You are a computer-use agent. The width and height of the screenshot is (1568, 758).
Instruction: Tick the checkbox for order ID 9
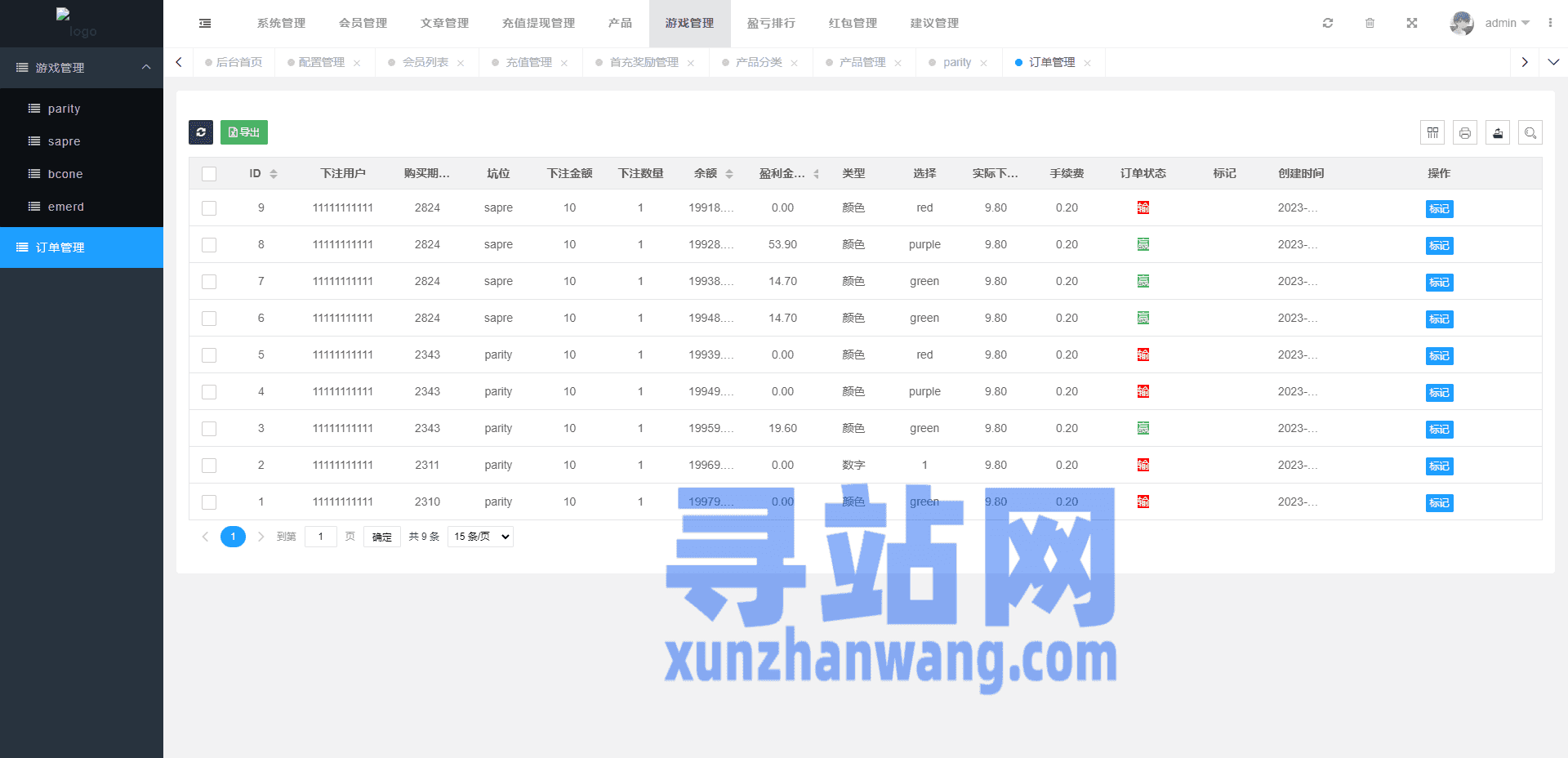pyautogui.click(x=209, y=208)
